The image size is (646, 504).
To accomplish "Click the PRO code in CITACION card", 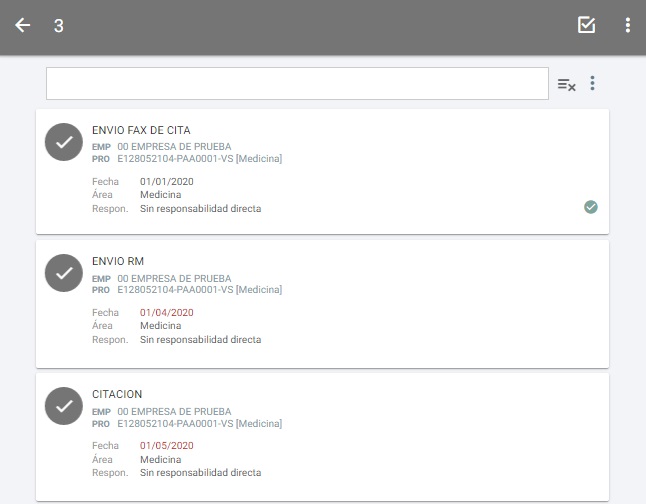I will pyautogui.click(x=199, y=423).
